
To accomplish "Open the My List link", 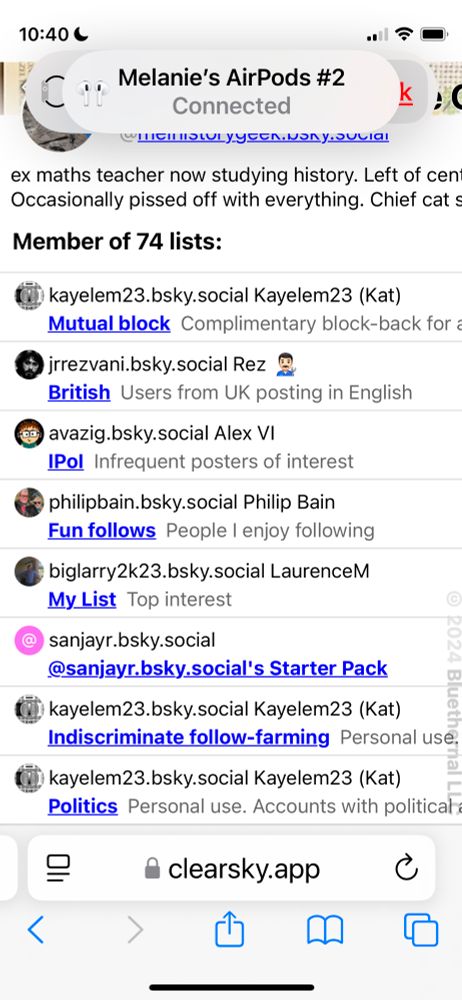I will (82, 599).
